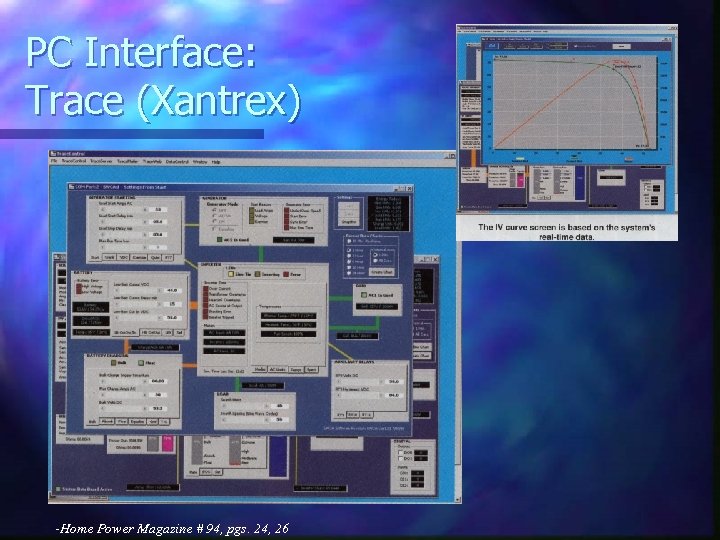Open the AC Limits tab in Inverter panel
The image size is (720, 540).
[x=278, y=369]
